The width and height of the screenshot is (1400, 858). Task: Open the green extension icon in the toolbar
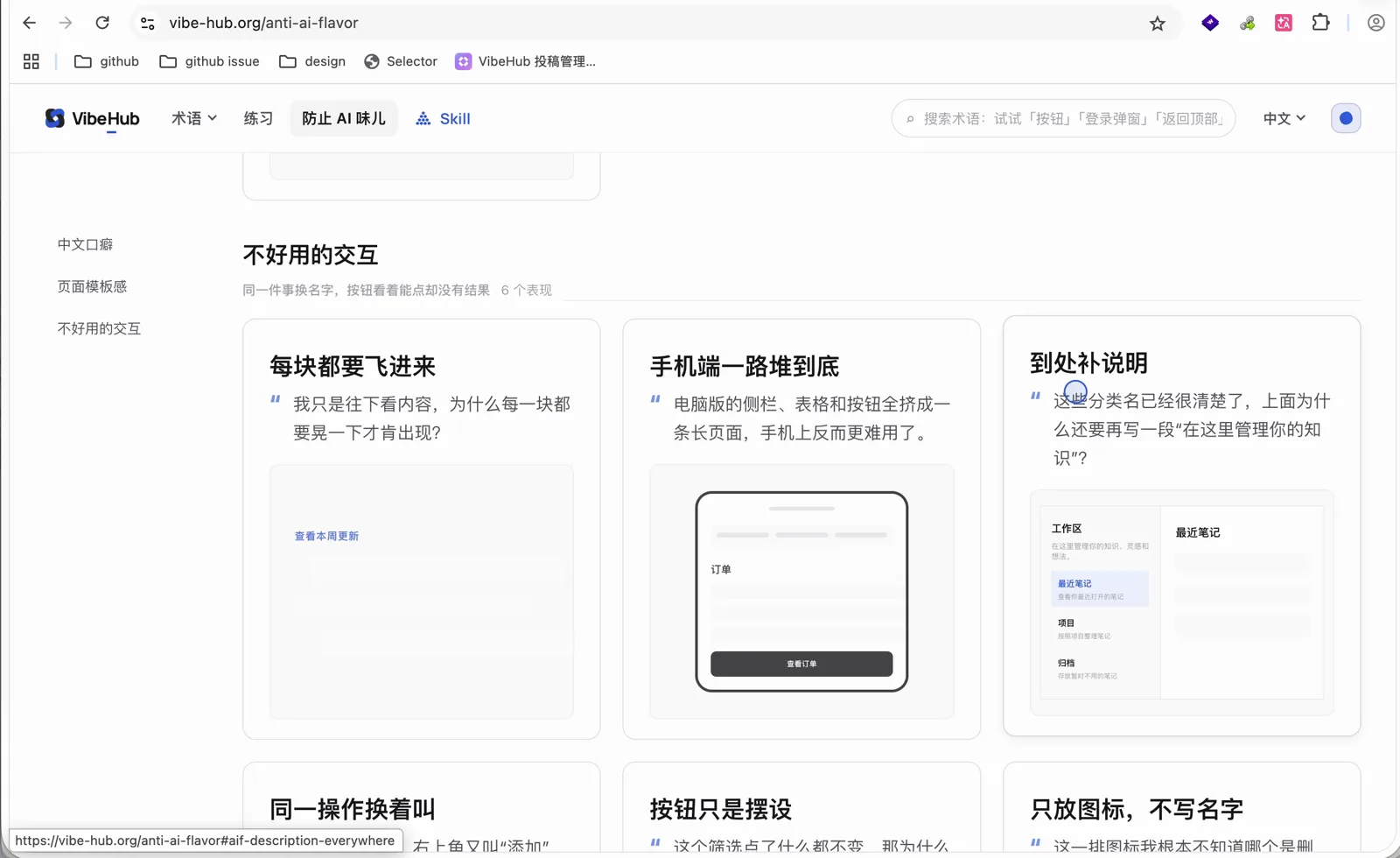click(x=1247, y=23)
